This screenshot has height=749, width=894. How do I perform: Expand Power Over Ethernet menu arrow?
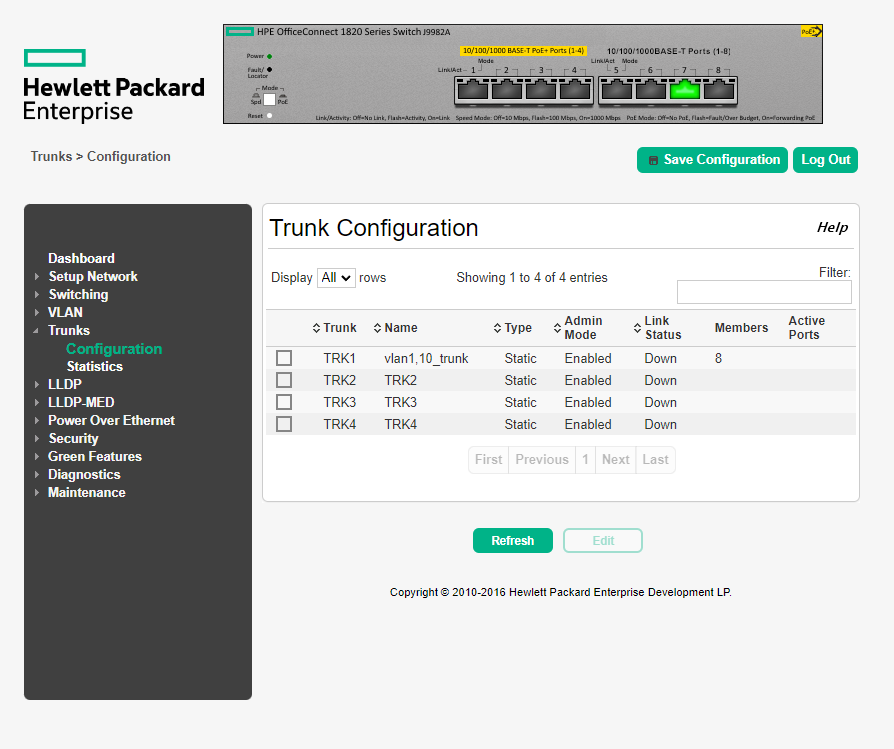point(37,421)
